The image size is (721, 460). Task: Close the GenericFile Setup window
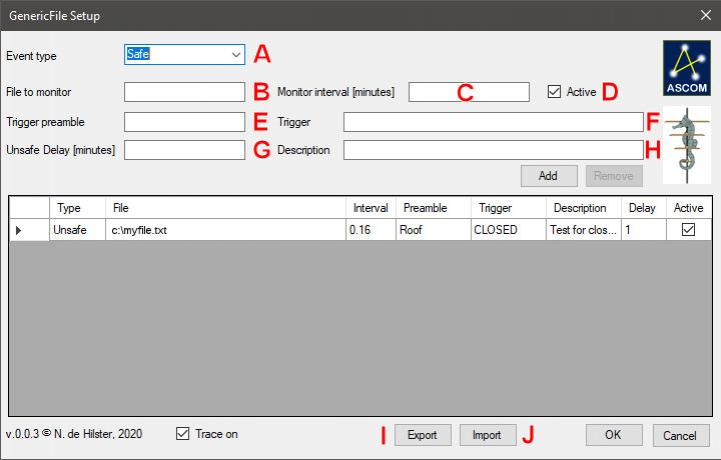coord(703,15)
